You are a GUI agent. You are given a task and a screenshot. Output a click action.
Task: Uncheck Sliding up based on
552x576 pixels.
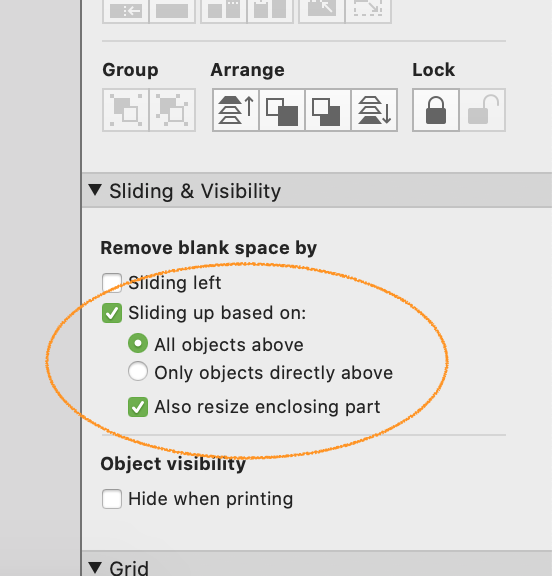112,313
